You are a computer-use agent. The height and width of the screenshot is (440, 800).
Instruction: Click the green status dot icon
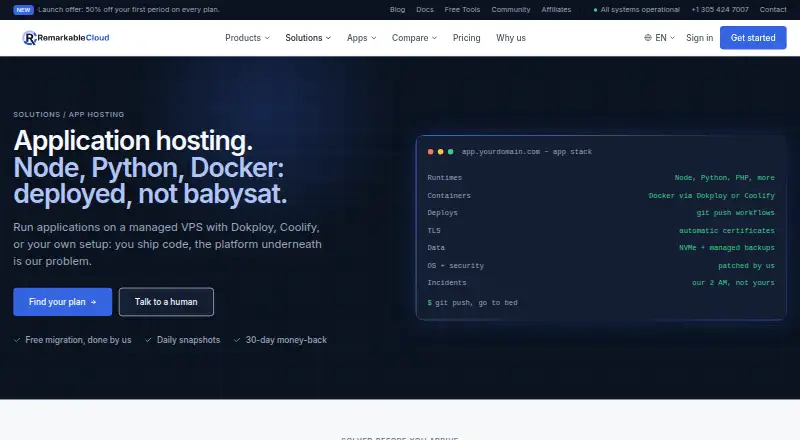[x=595, y=10]
